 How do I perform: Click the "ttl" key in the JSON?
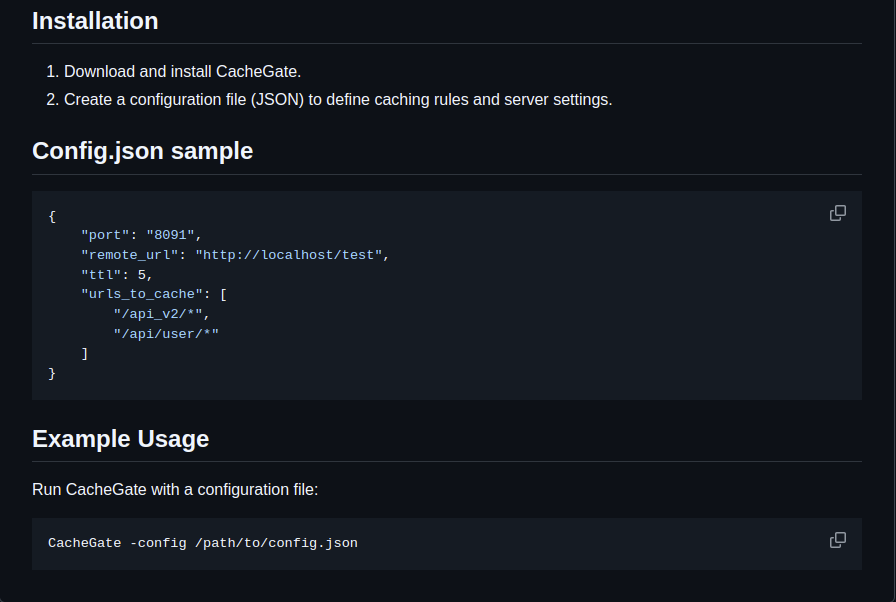click(101, 274)
